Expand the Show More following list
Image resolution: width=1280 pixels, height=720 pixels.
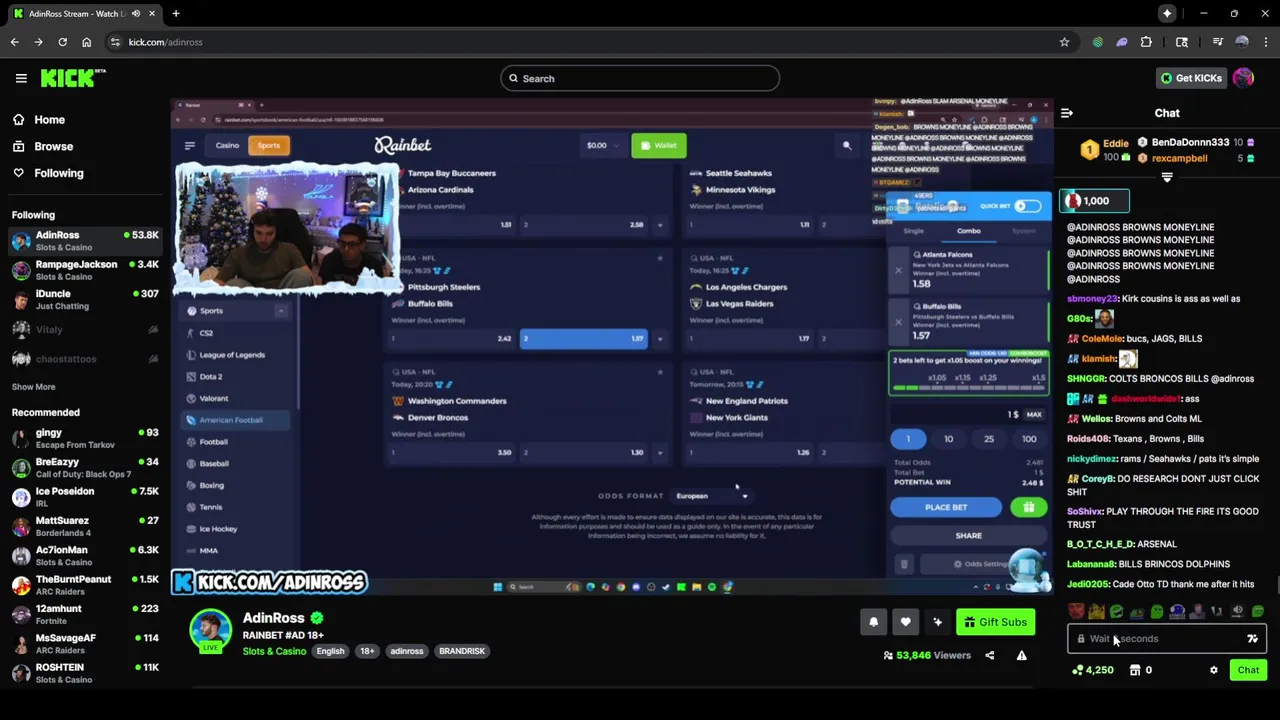click(33, 387)
